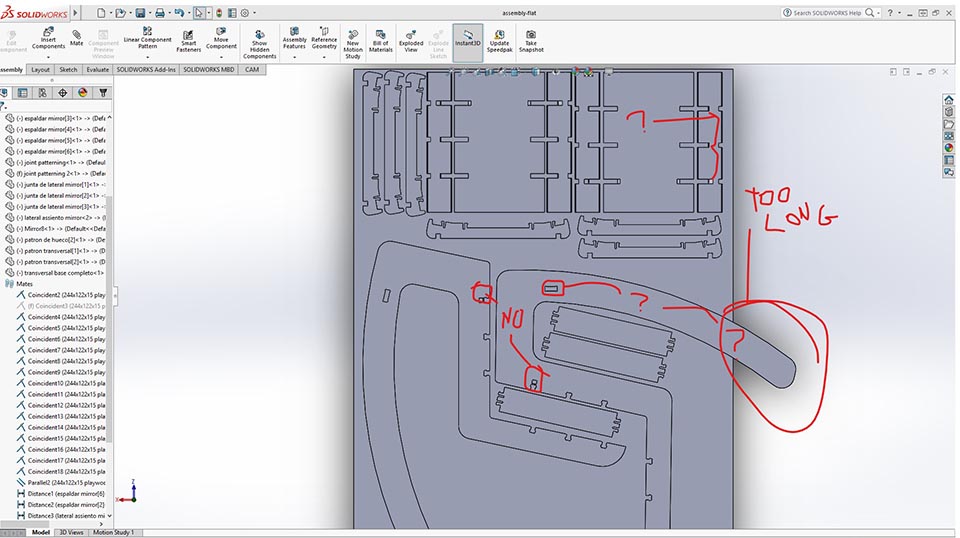Click the search magnifier icon

[869, 12]
